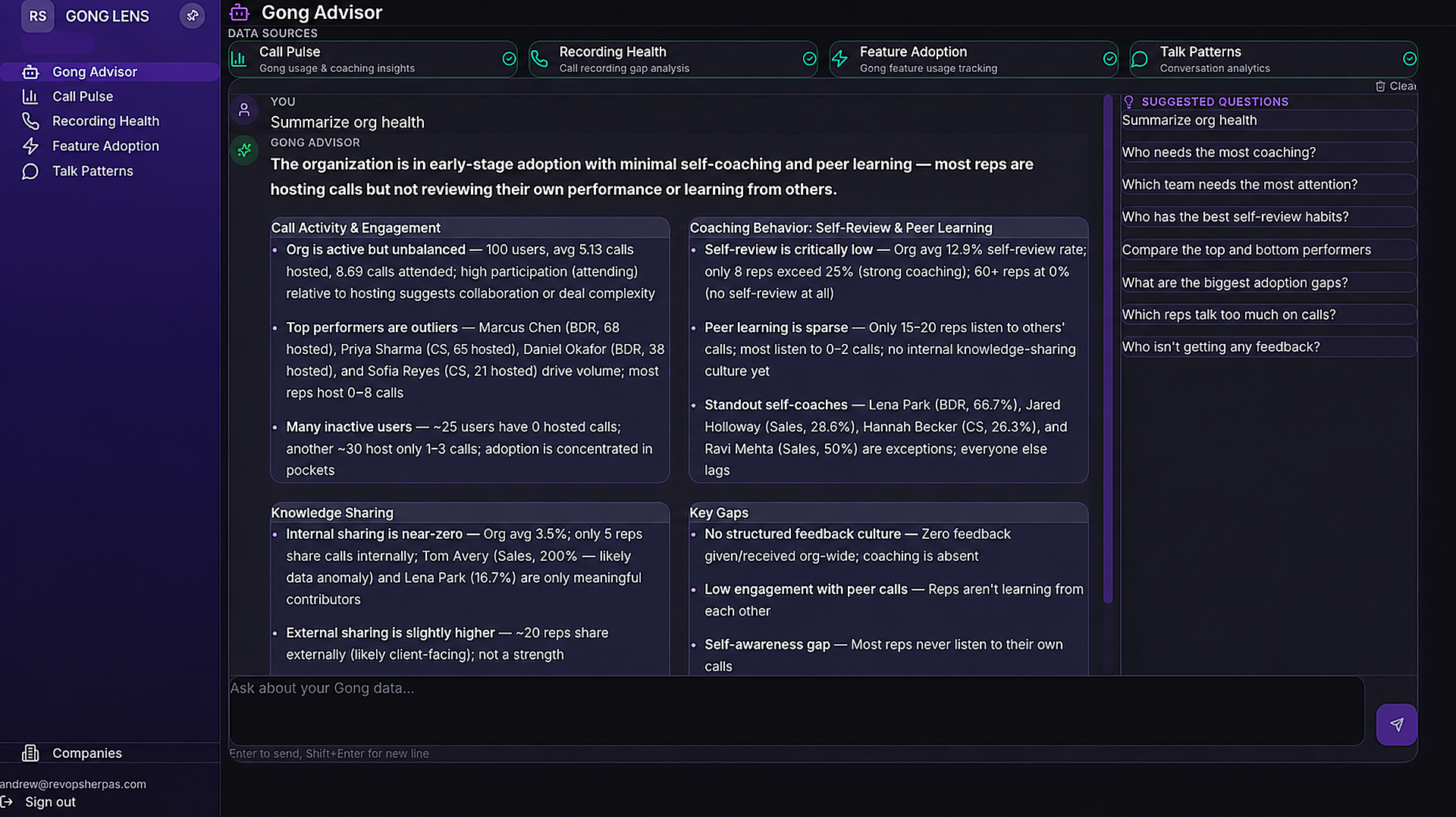Select 'Who isn't getting any feedback?' suggestion
The image size is (1456, 817).
1269,346
